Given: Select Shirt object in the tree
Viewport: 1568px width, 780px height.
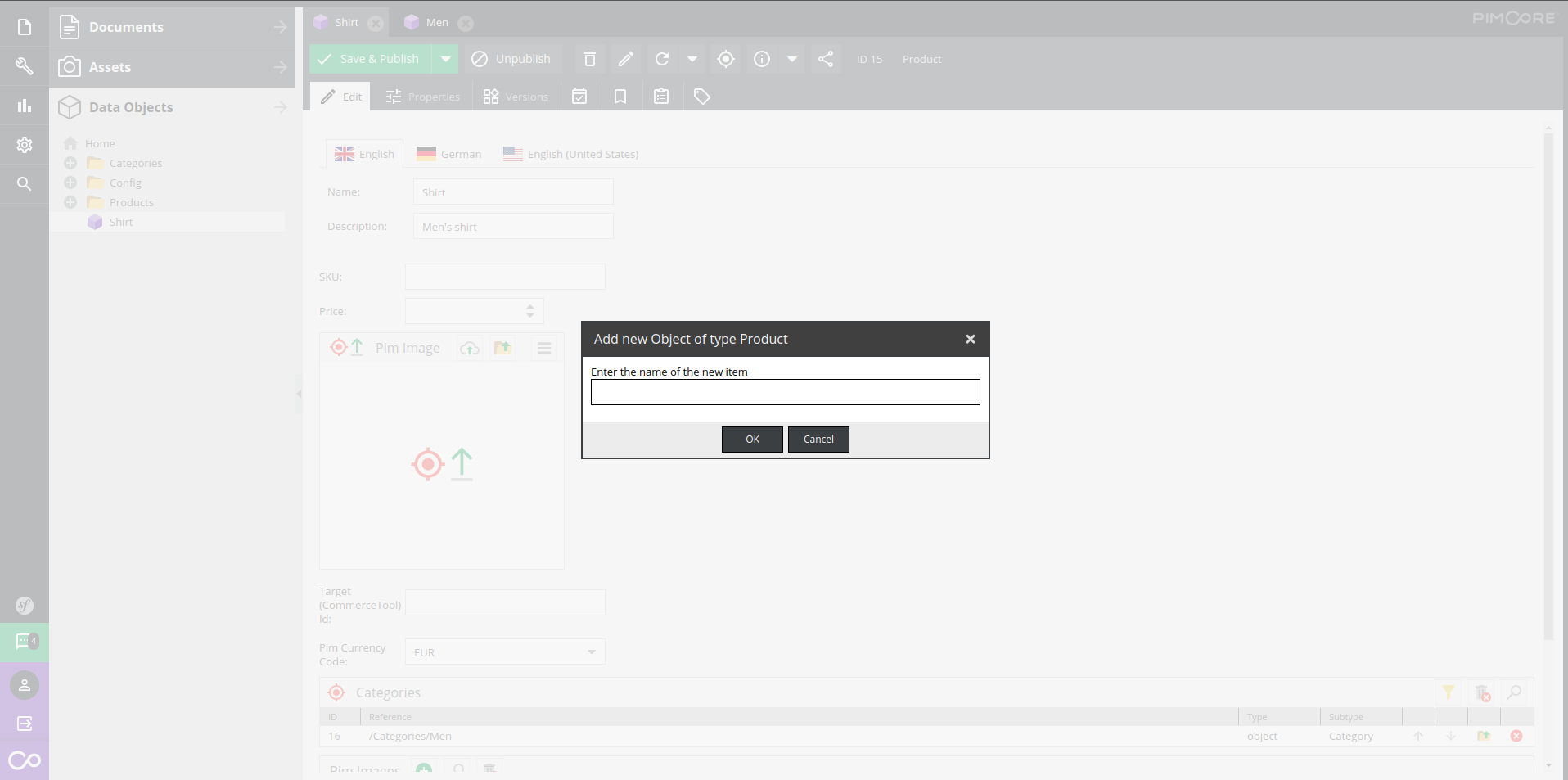Looking at the screenshot, I should point(121,222).
